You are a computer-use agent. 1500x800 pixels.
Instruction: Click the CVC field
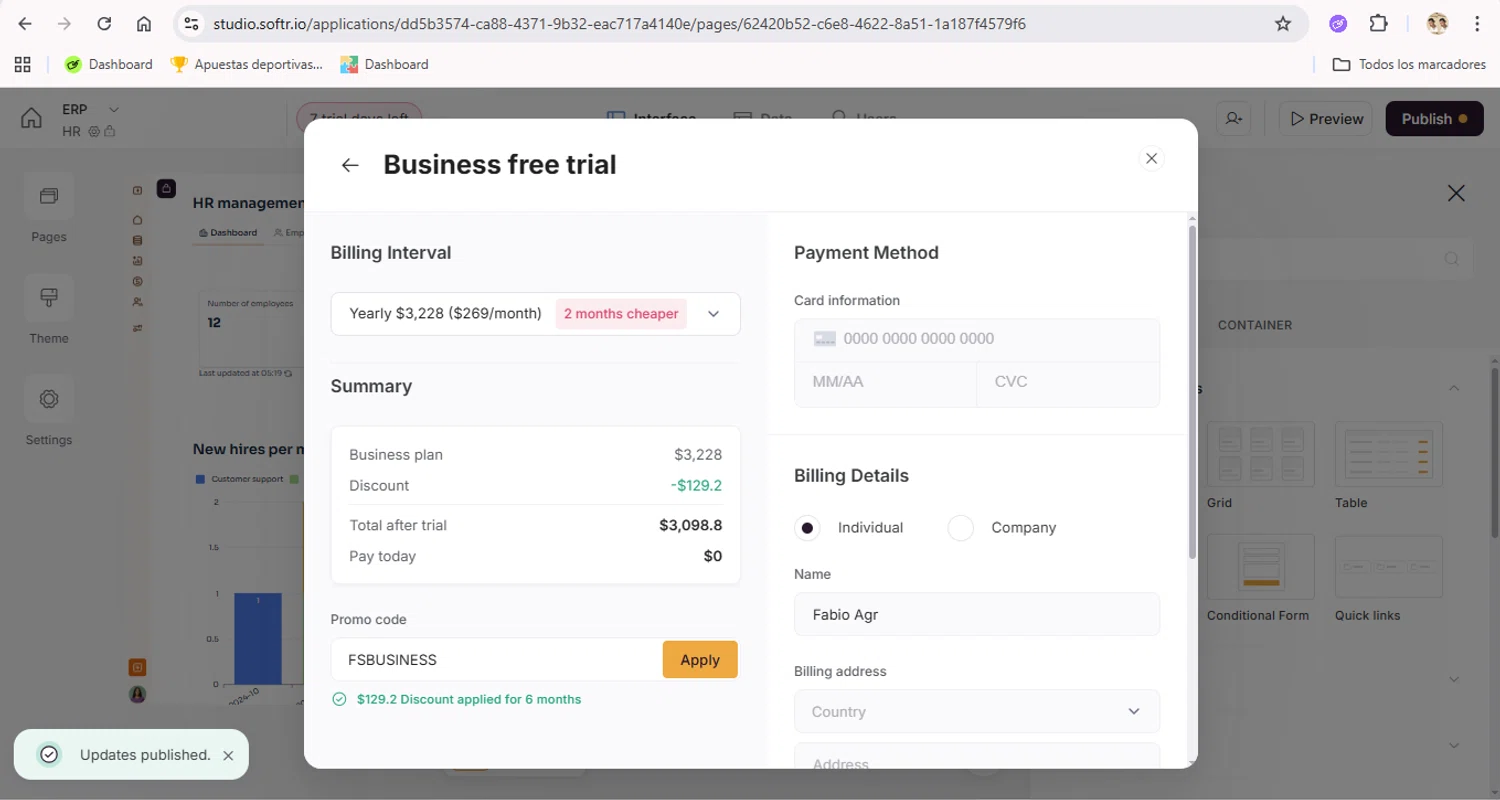coord(1068,382)
